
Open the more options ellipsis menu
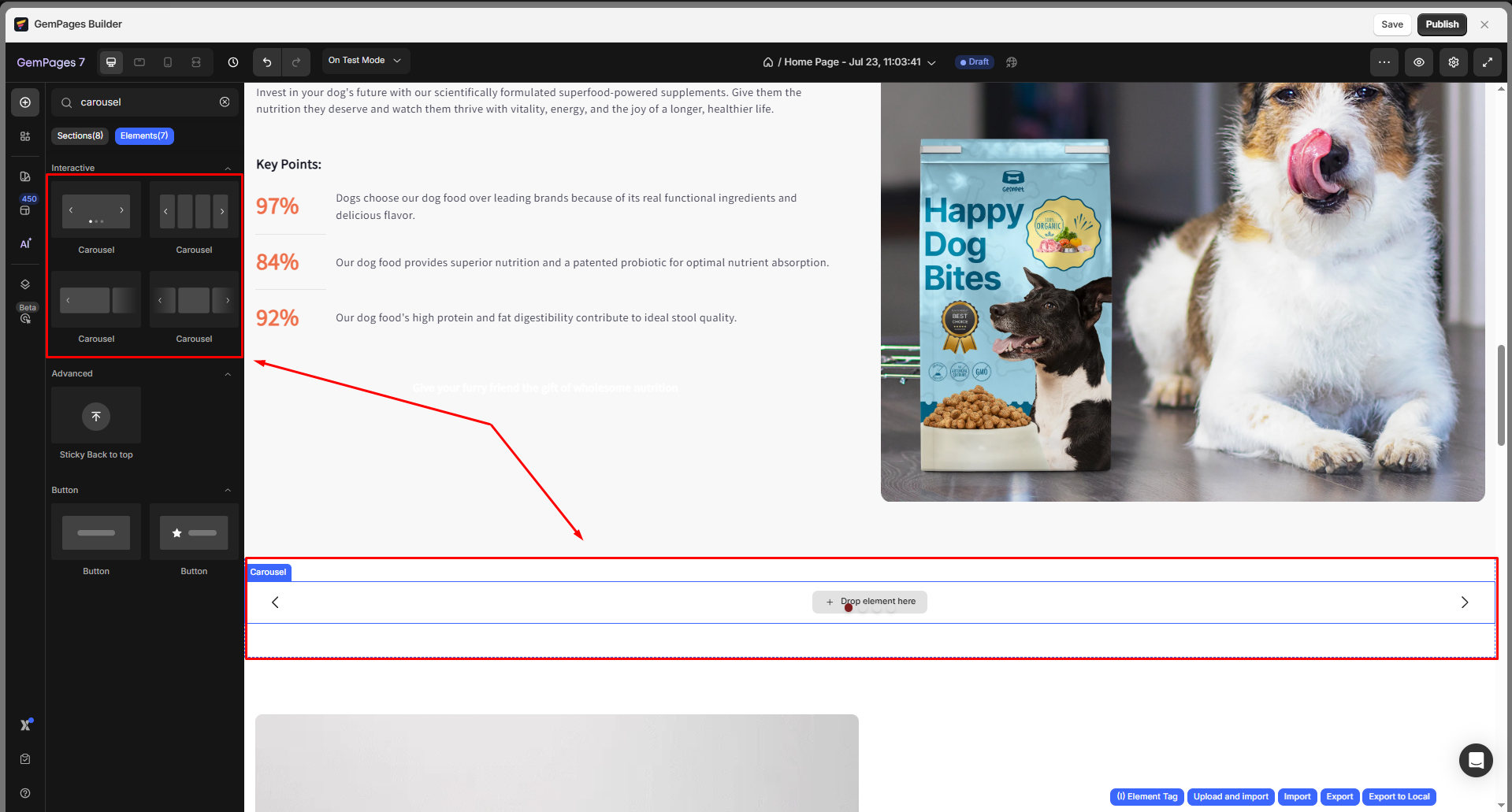coord(1384,62)
